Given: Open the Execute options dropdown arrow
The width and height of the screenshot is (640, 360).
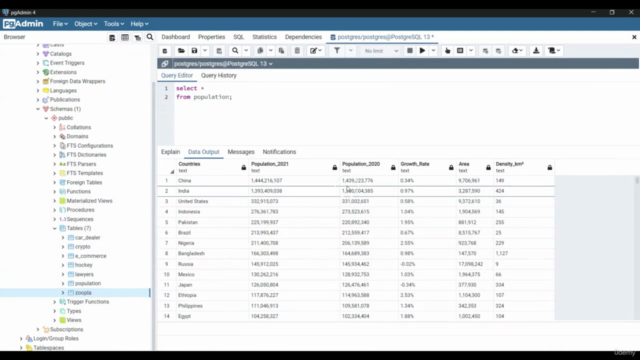Looking at the screenshot, I should 433,51.
